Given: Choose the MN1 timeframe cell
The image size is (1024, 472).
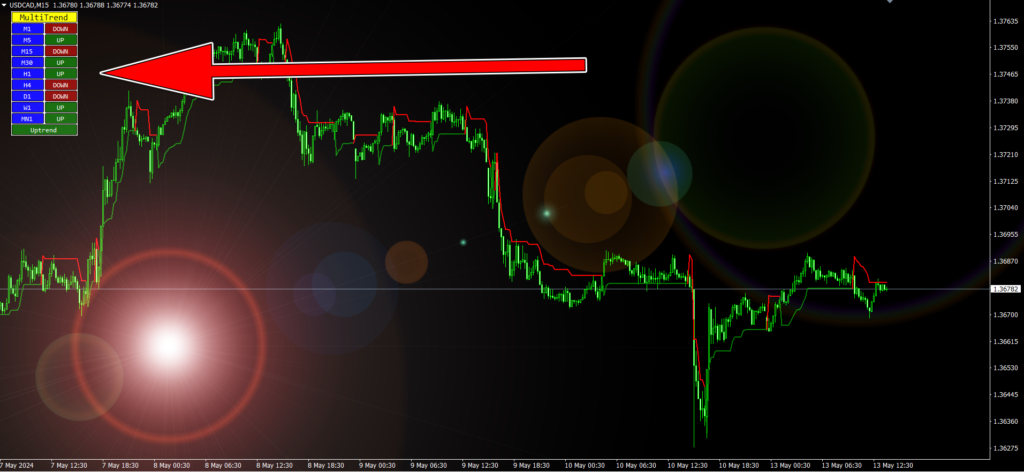Looking at the screenshot, I should tap(27, 119).
